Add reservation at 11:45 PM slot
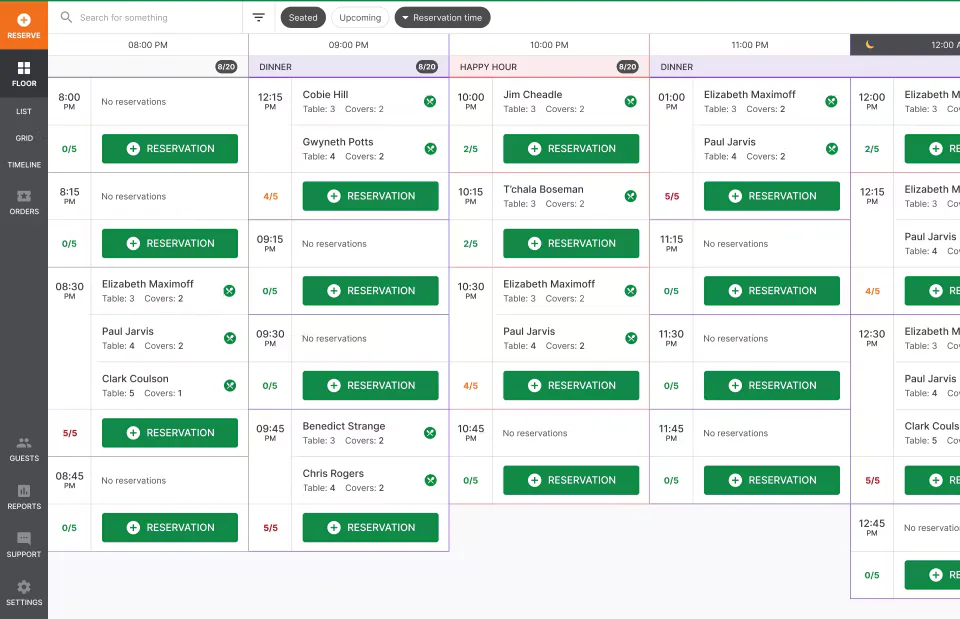The height and width of the screenshot is (619, 960). pos(771,480)
